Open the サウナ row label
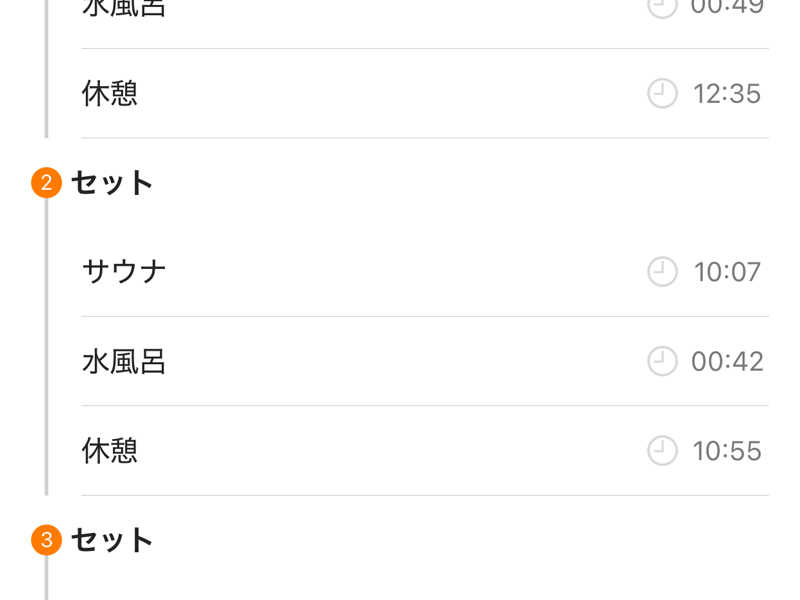 124,272
